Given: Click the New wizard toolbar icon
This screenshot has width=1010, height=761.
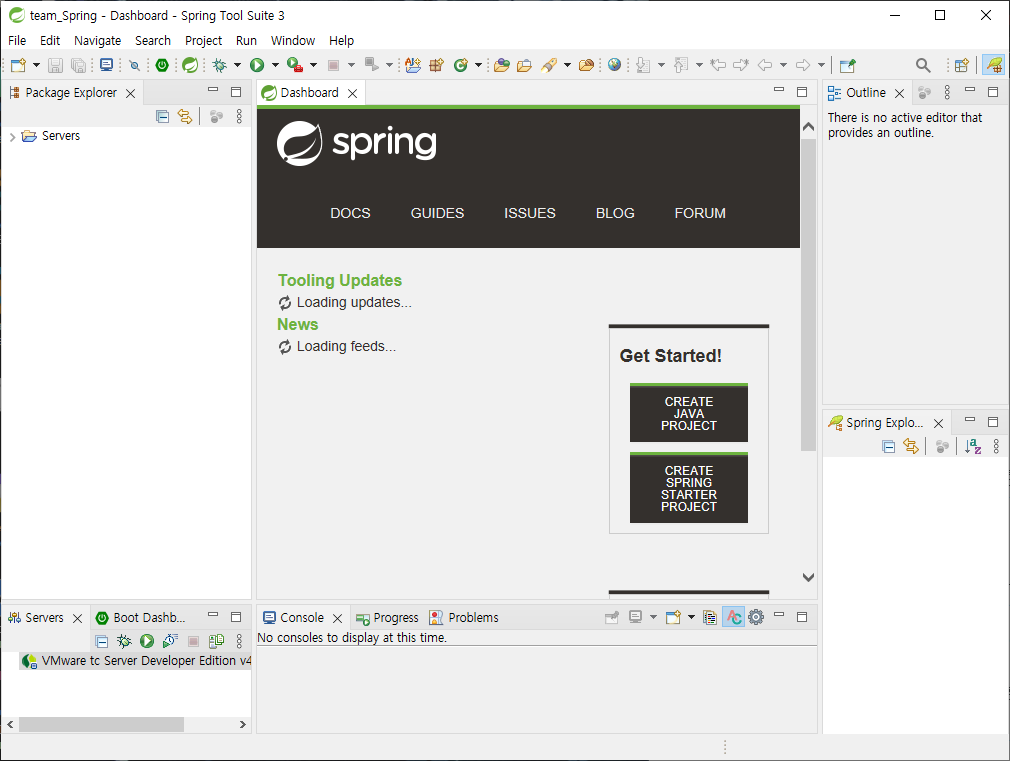Looking at the screenshot, I should (x=19, y=65).
